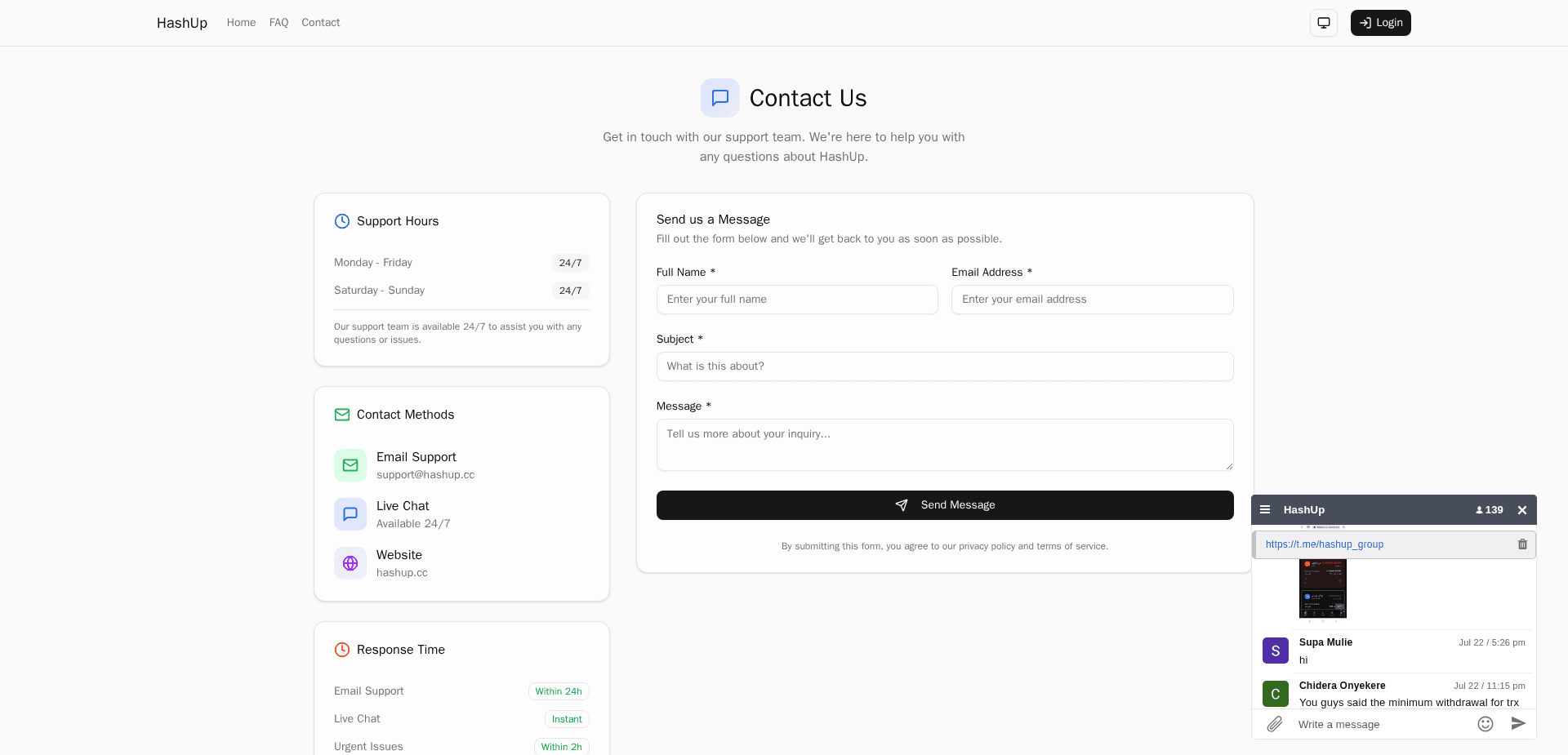Screen dimensions: 1568x755
Task: Navigate to the Home page
Action: tap(241, 22)
